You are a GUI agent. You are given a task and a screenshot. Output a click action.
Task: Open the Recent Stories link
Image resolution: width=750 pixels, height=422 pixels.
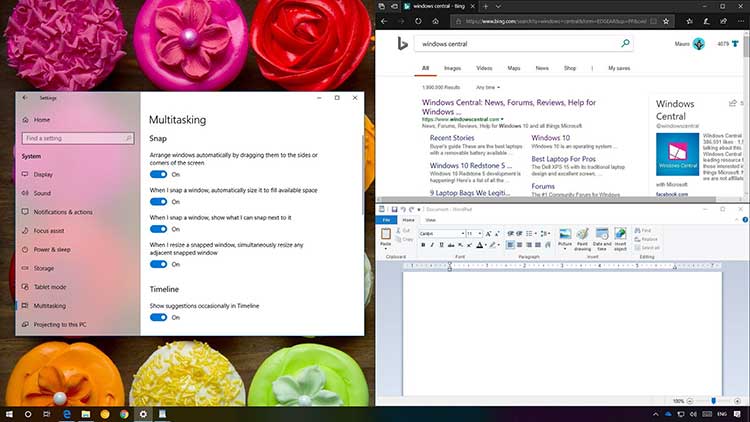[452, 138]
